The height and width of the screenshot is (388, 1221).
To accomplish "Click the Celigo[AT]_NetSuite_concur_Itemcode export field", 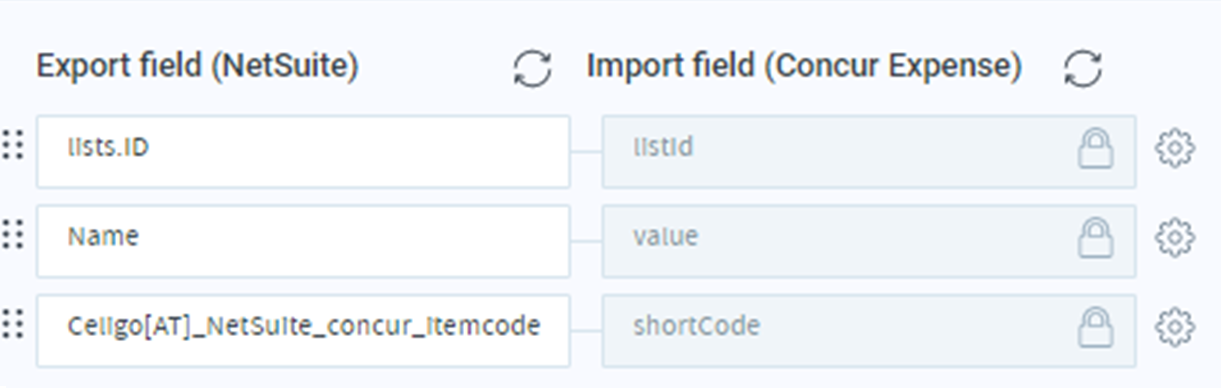I will coord(303,330).
